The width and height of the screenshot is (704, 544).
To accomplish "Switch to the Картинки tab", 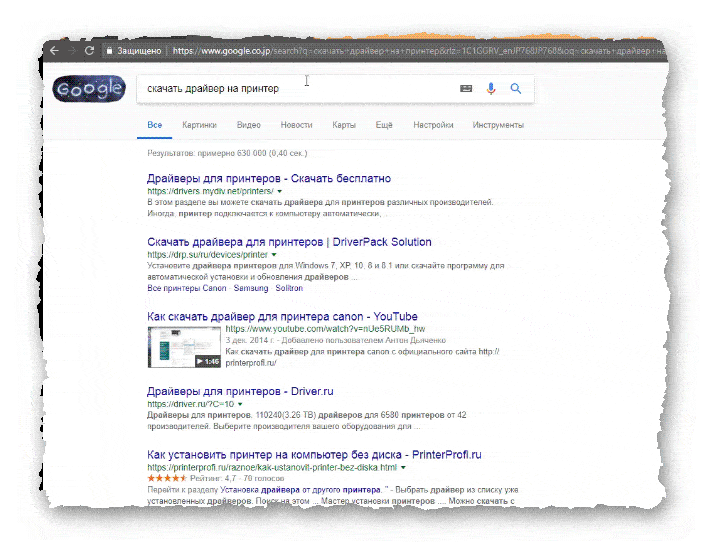I will [199, 125].
